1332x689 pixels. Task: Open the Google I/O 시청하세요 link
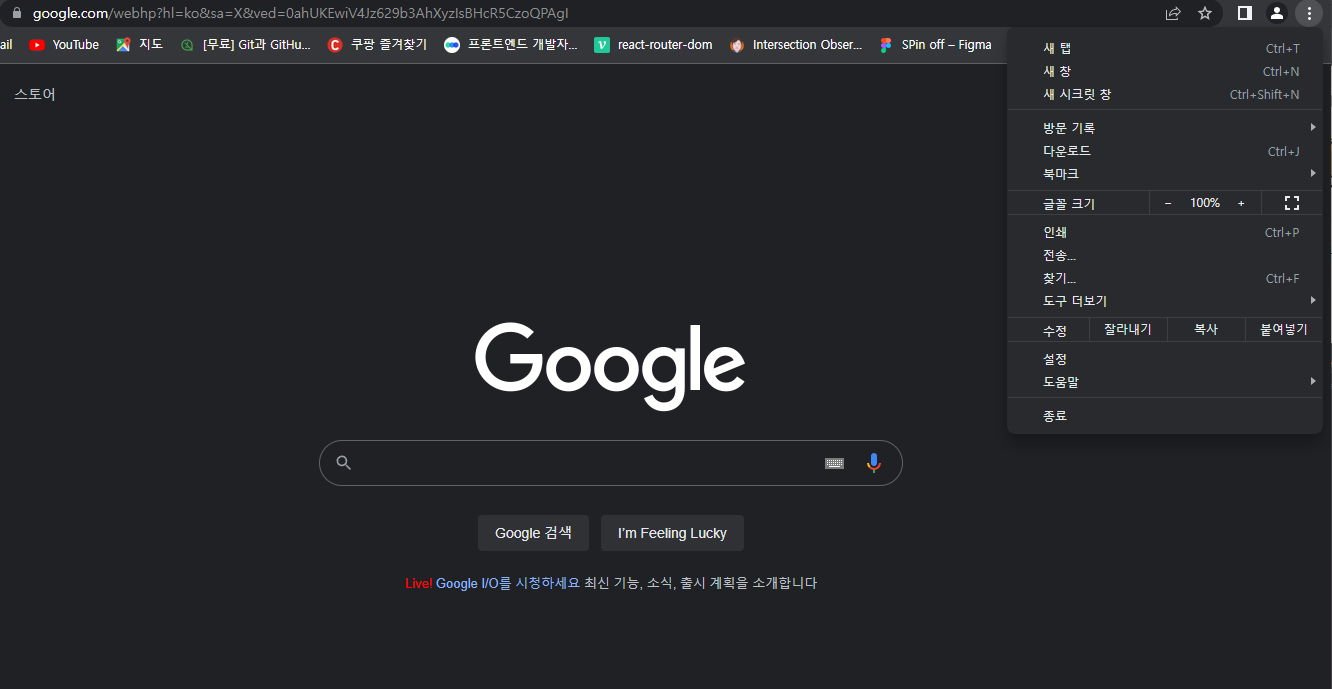click(508, 583)
